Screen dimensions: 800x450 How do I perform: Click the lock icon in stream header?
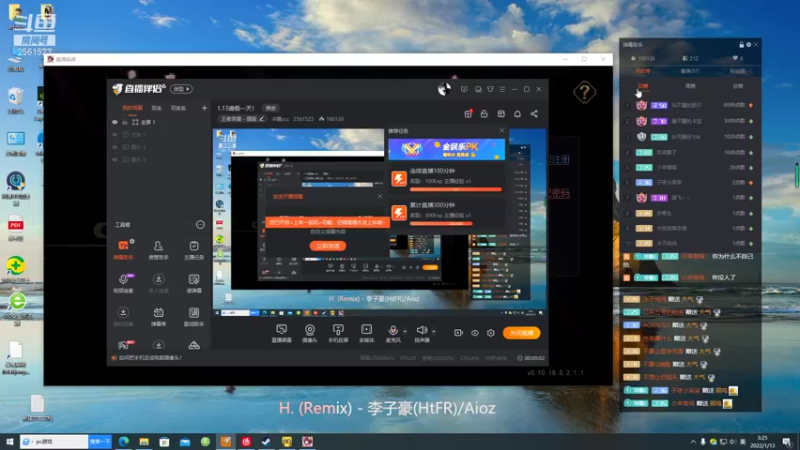[484, 114]
